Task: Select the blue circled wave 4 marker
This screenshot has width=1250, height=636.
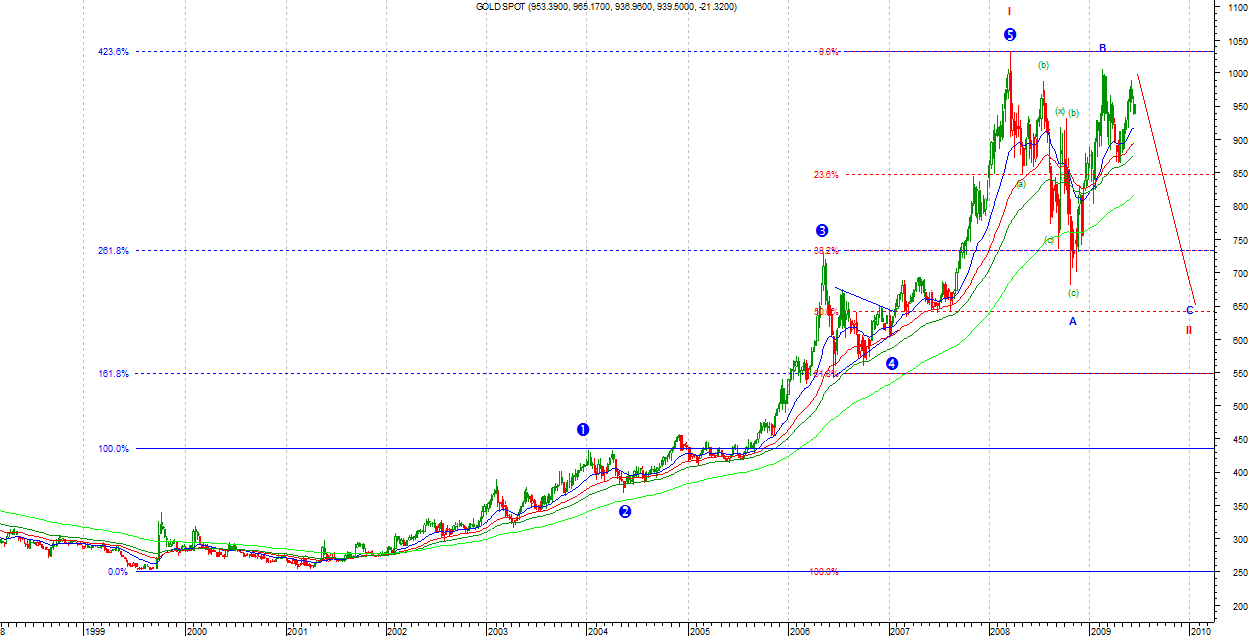Action: point(891,364)
